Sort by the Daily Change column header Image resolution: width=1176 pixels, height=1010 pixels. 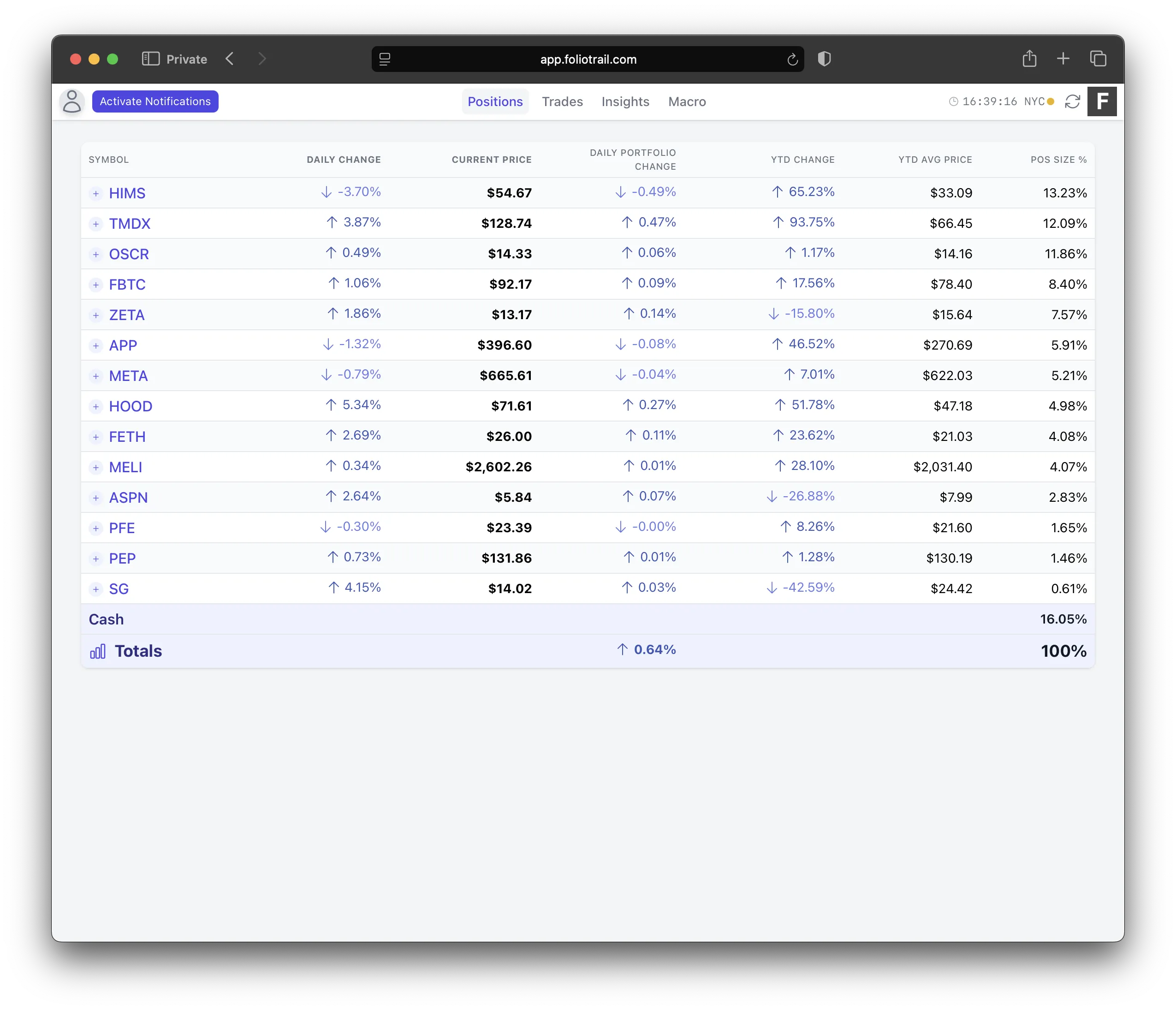[x=344, y=160]
